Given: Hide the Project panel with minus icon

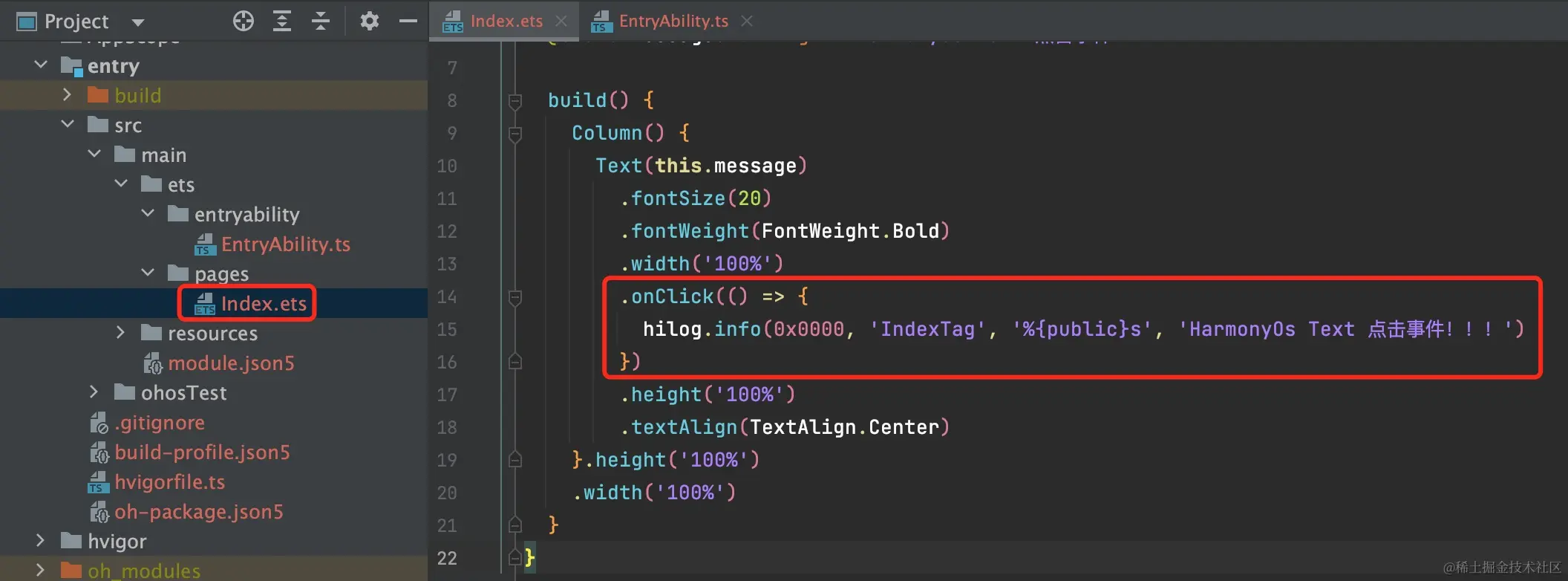Looking at the screenshot, I should tap(408, 21).
